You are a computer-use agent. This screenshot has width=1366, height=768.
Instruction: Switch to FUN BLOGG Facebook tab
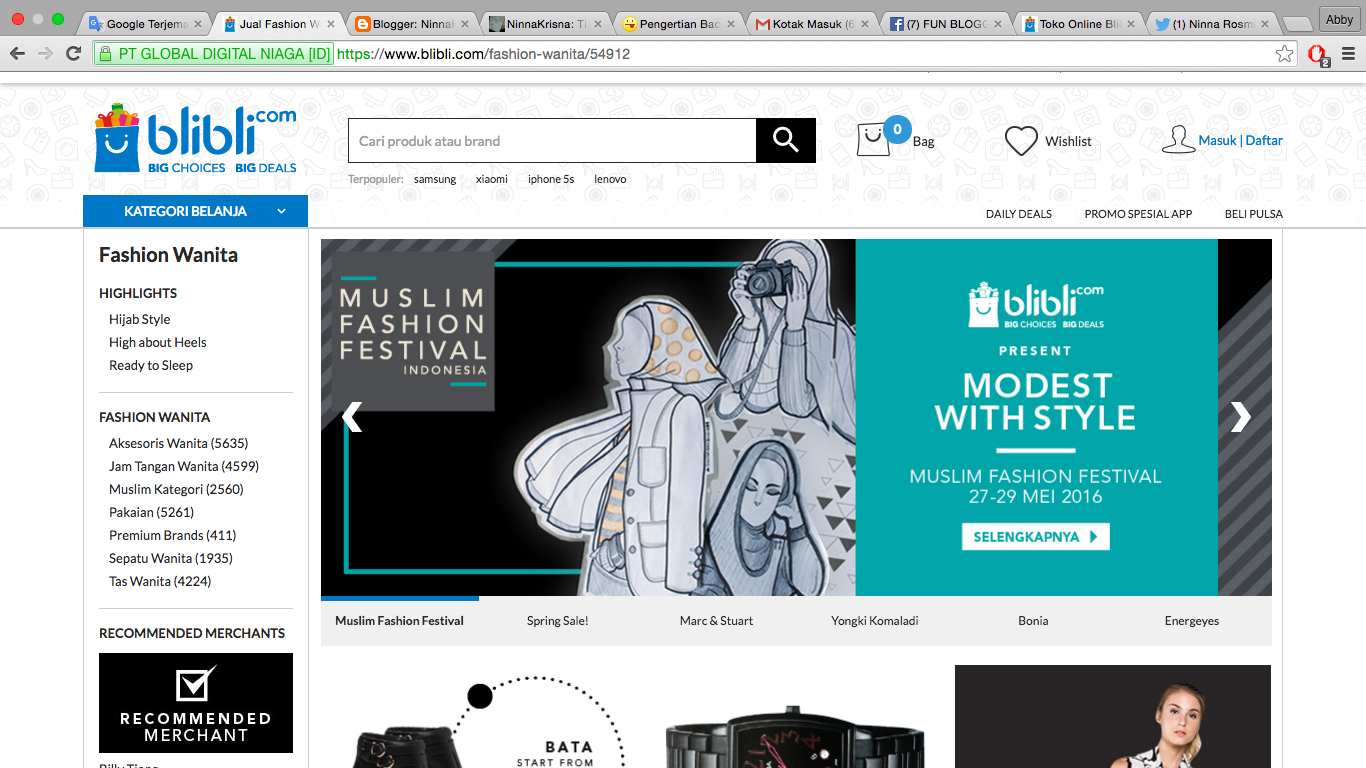(944, 23)
